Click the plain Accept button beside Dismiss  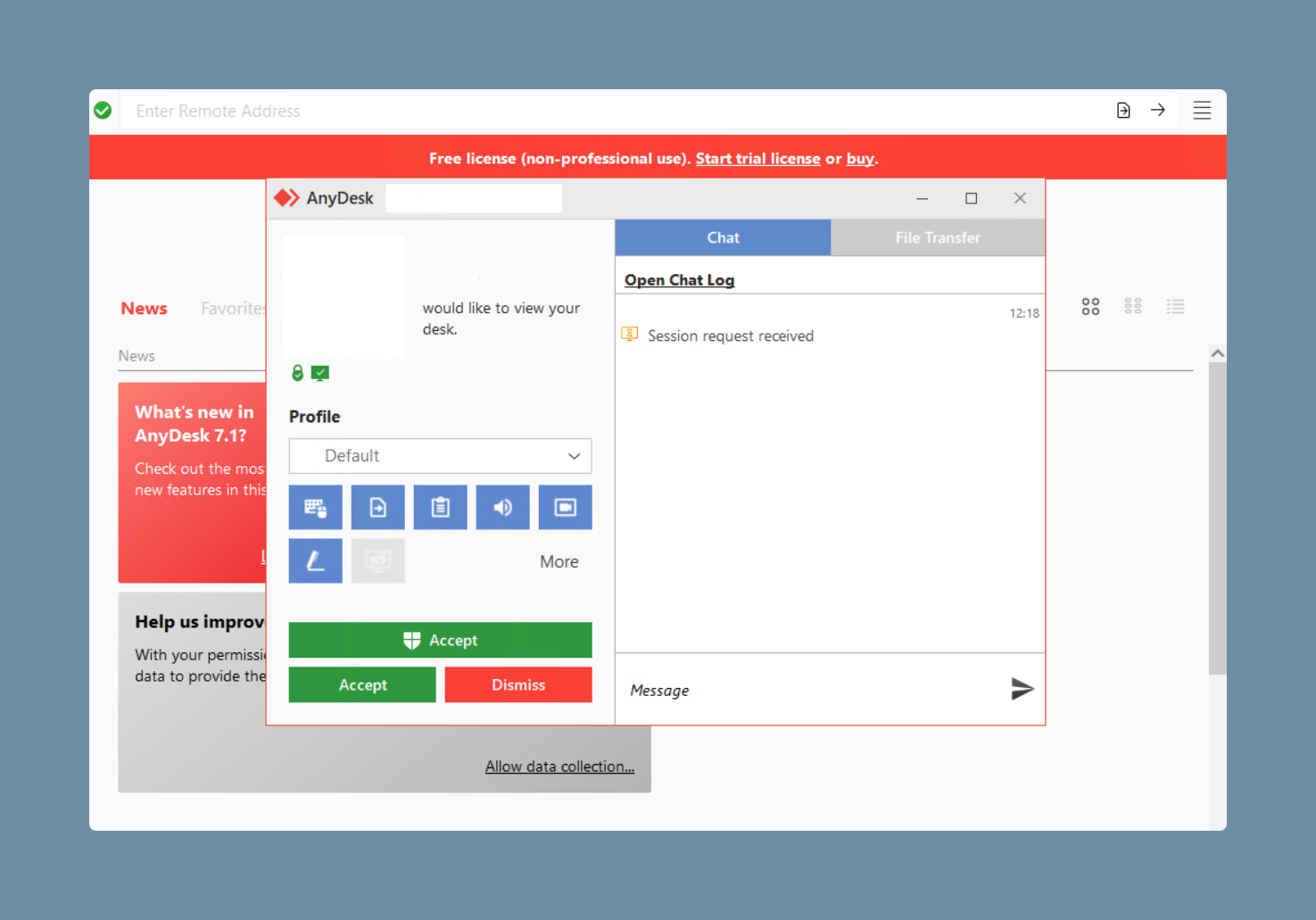362,684
